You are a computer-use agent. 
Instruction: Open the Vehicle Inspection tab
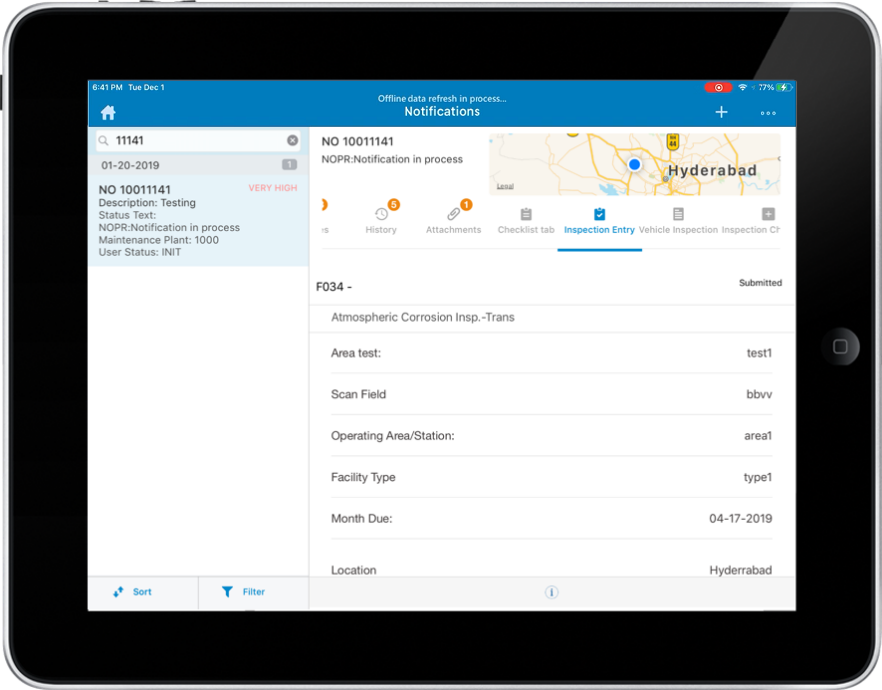click(x=679, y=219)
